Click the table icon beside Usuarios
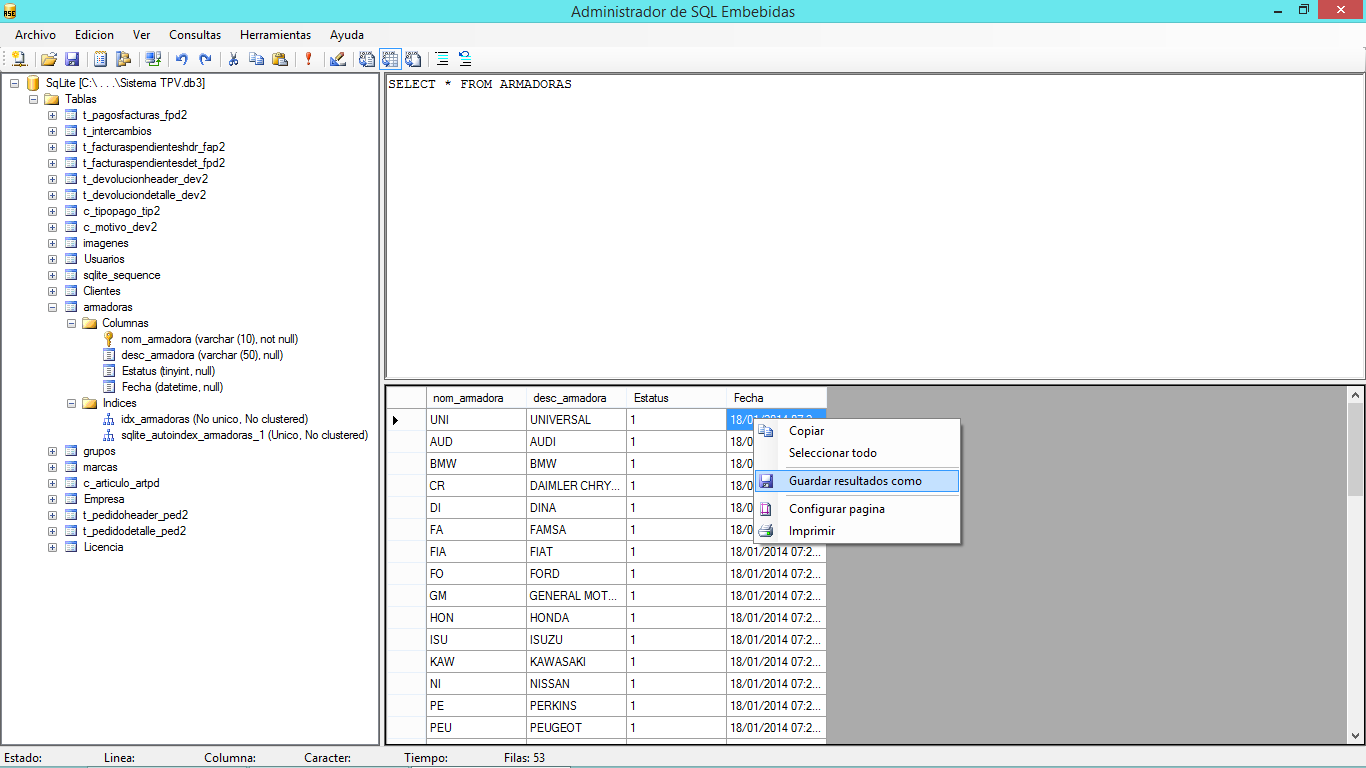Viewport: 1366px width, 768px height. coord(71,259)
